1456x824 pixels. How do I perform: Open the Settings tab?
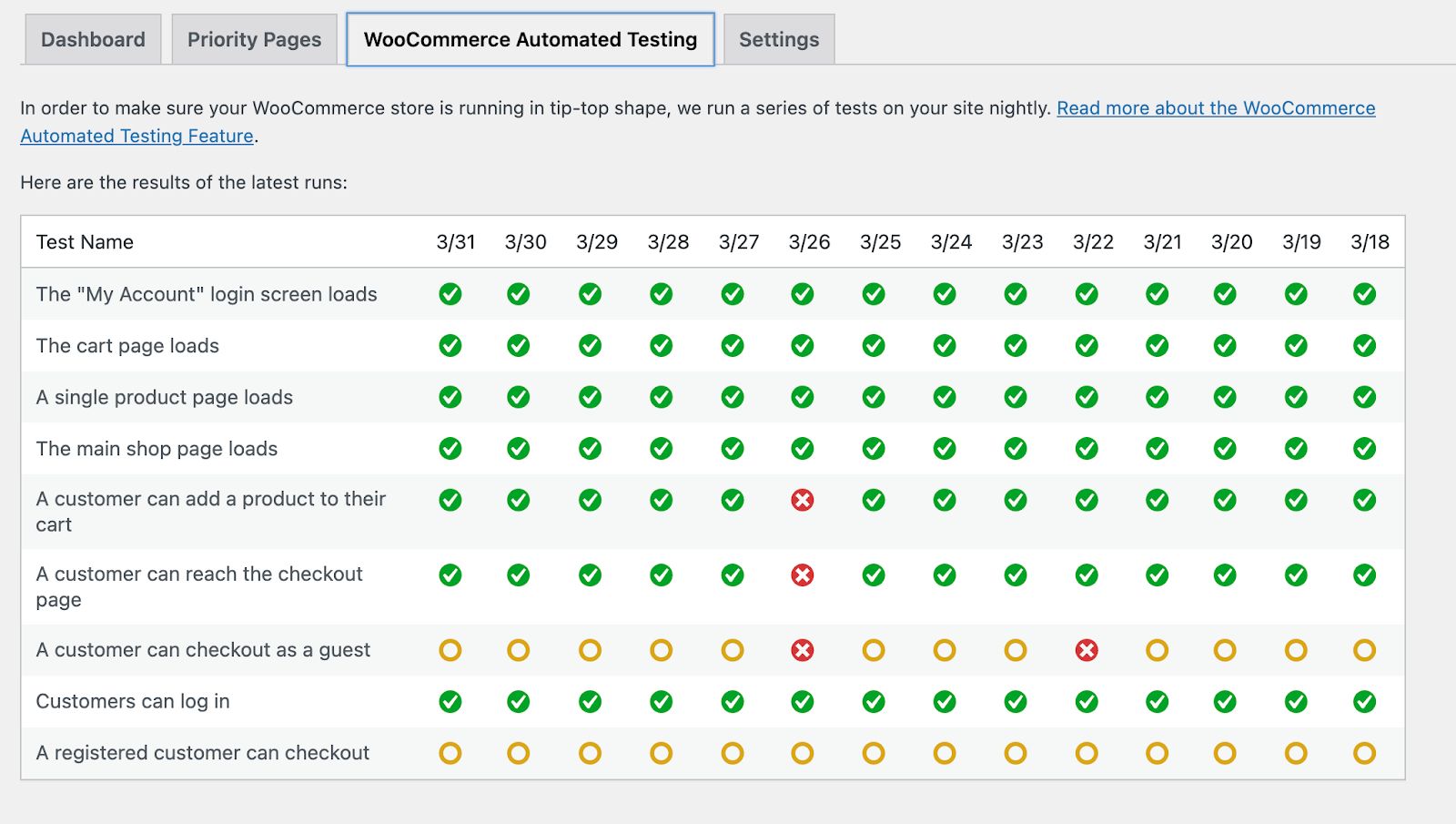tap(779, 40)
